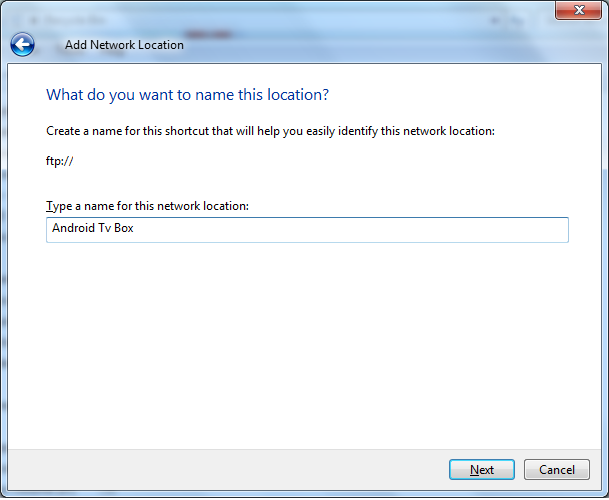Viewport: 609px width, 500px height.
Task: Click the 'Add Network Location' wizard title
Action: pyautogui.click(x=124, y=45)
